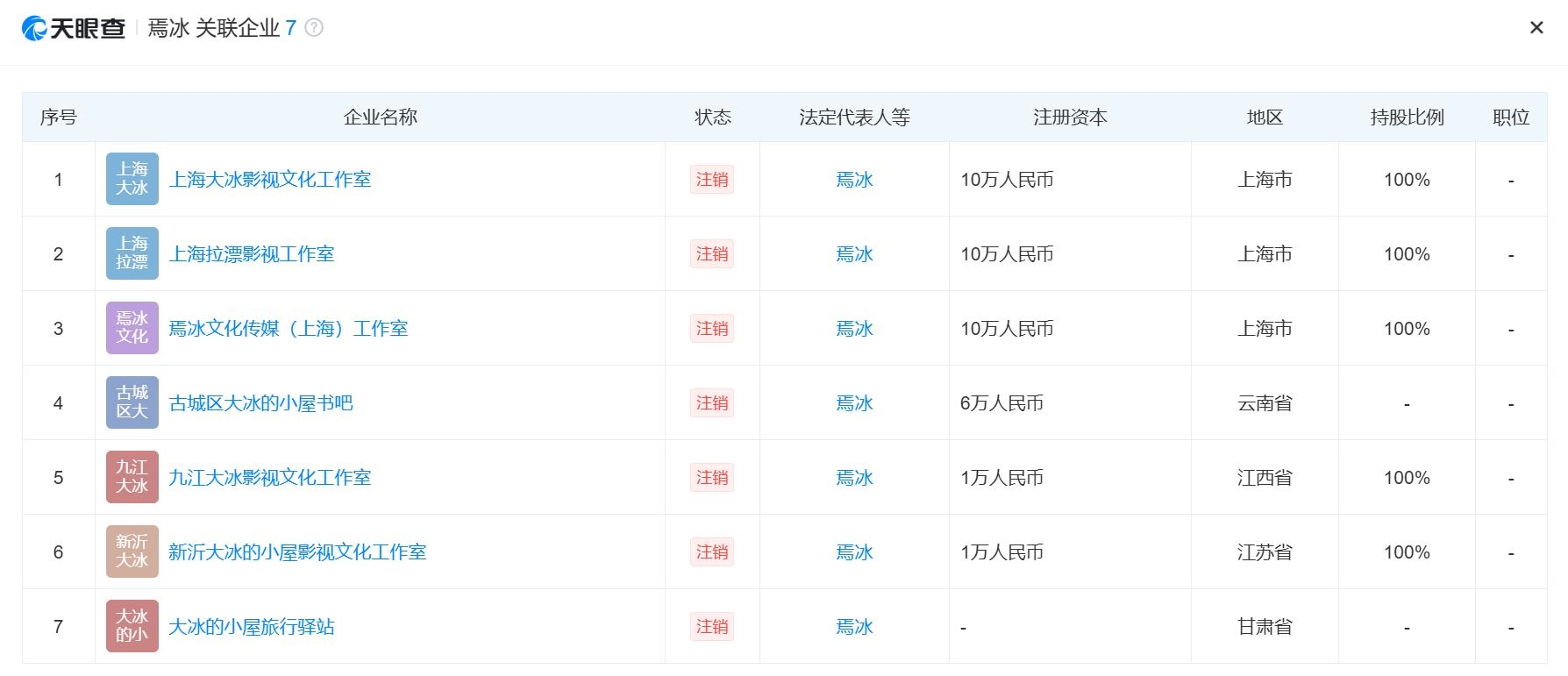The height and width of the screenshot is (676, 1568).
Task: Click 焉冰 legal representative in row 1
Action: [x=854, y=180]
